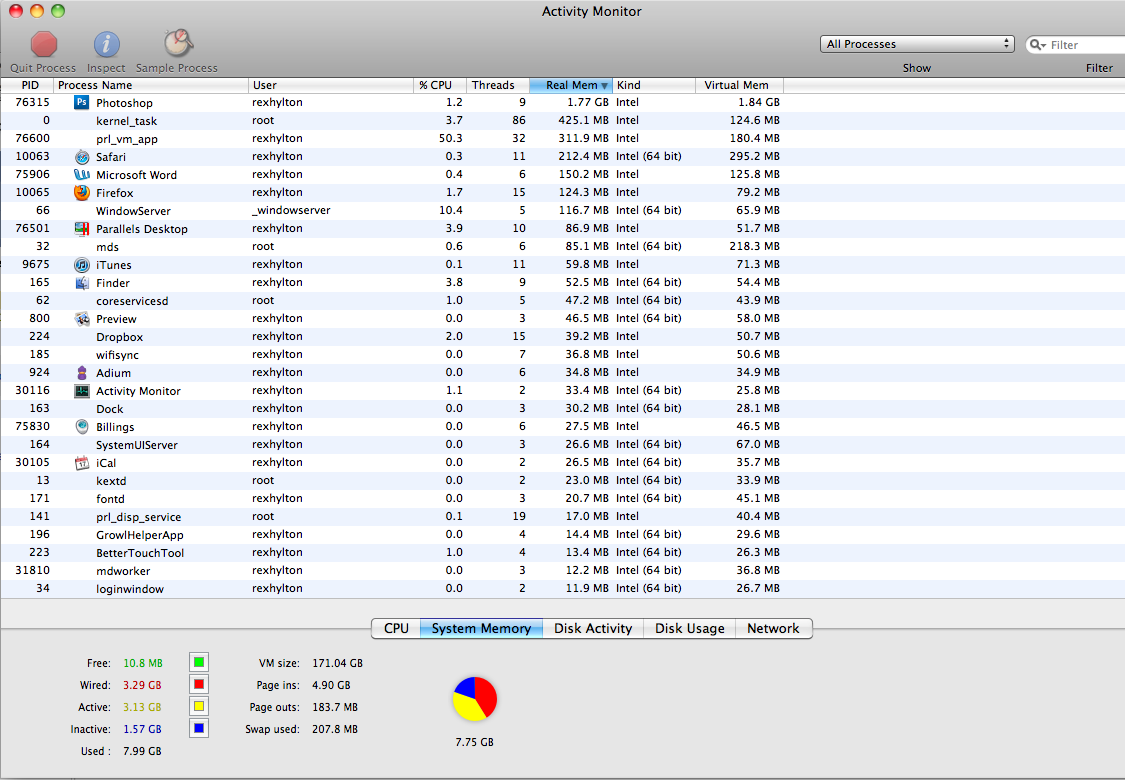Image resolution: width=1125 pixels, height=780 pixels.
Task: Sort by Process Name column header
Action: pos(151,85)
